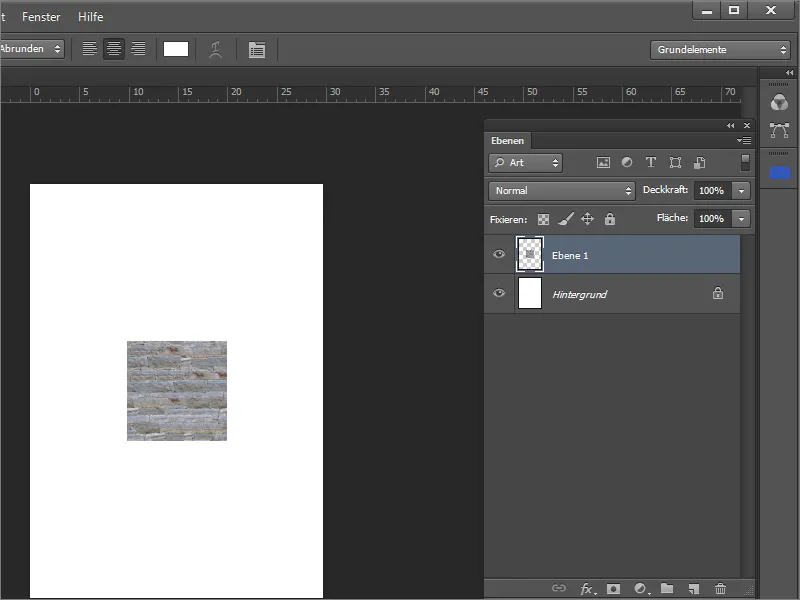The height and width of the screenshot is (600, 800).
Task: Select the Ebenen panel tab
Action: [508, 140]
